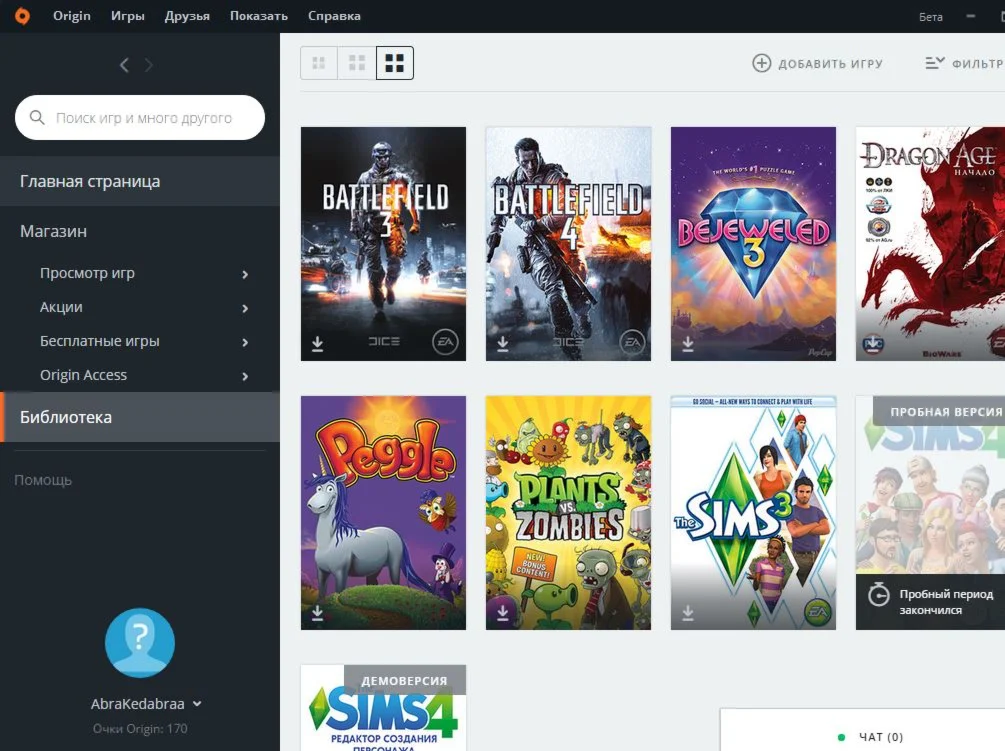The image size is (1005, 751).
Task: Click the search magnifier icon
Action: (x=37, y=117)
